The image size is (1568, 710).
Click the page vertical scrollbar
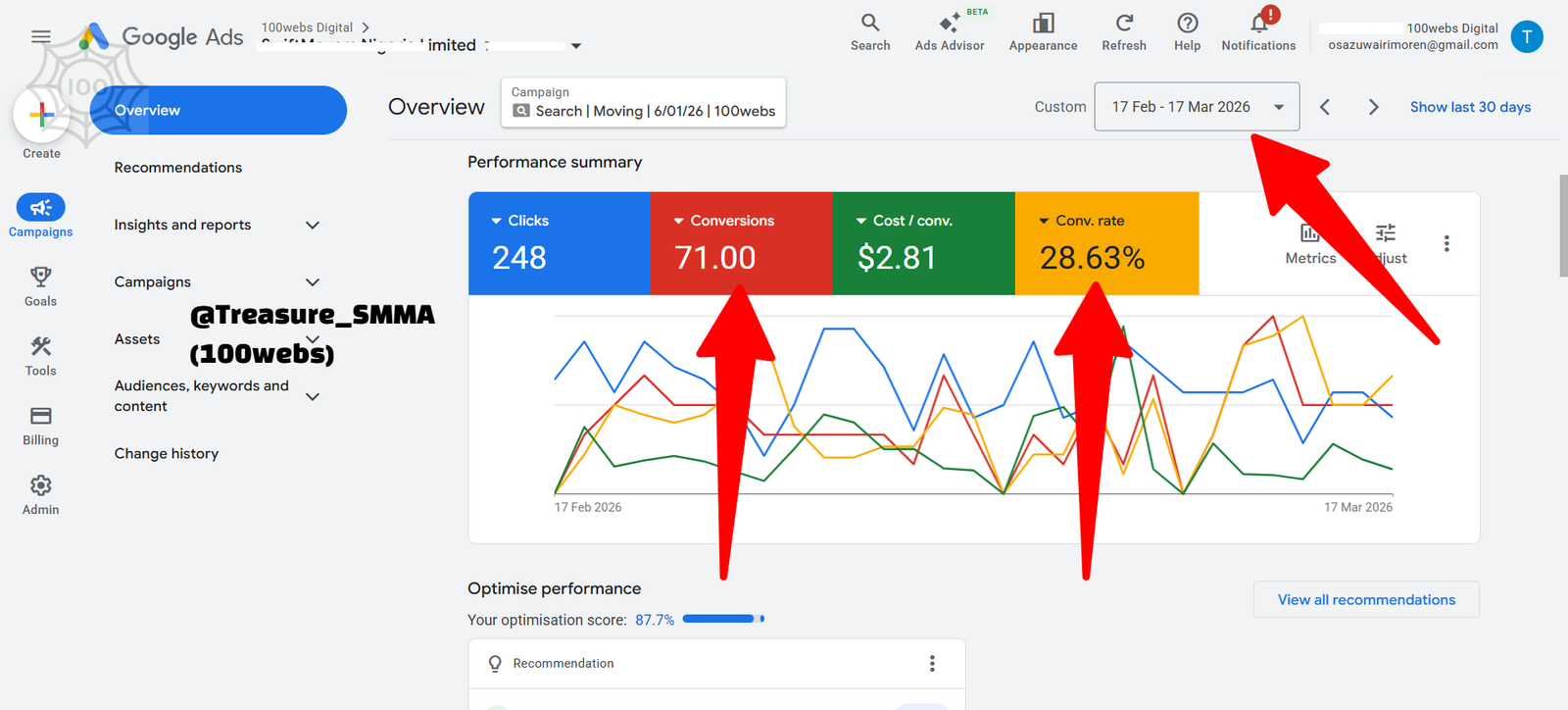pyautogui.click(x=1563, y=227)
